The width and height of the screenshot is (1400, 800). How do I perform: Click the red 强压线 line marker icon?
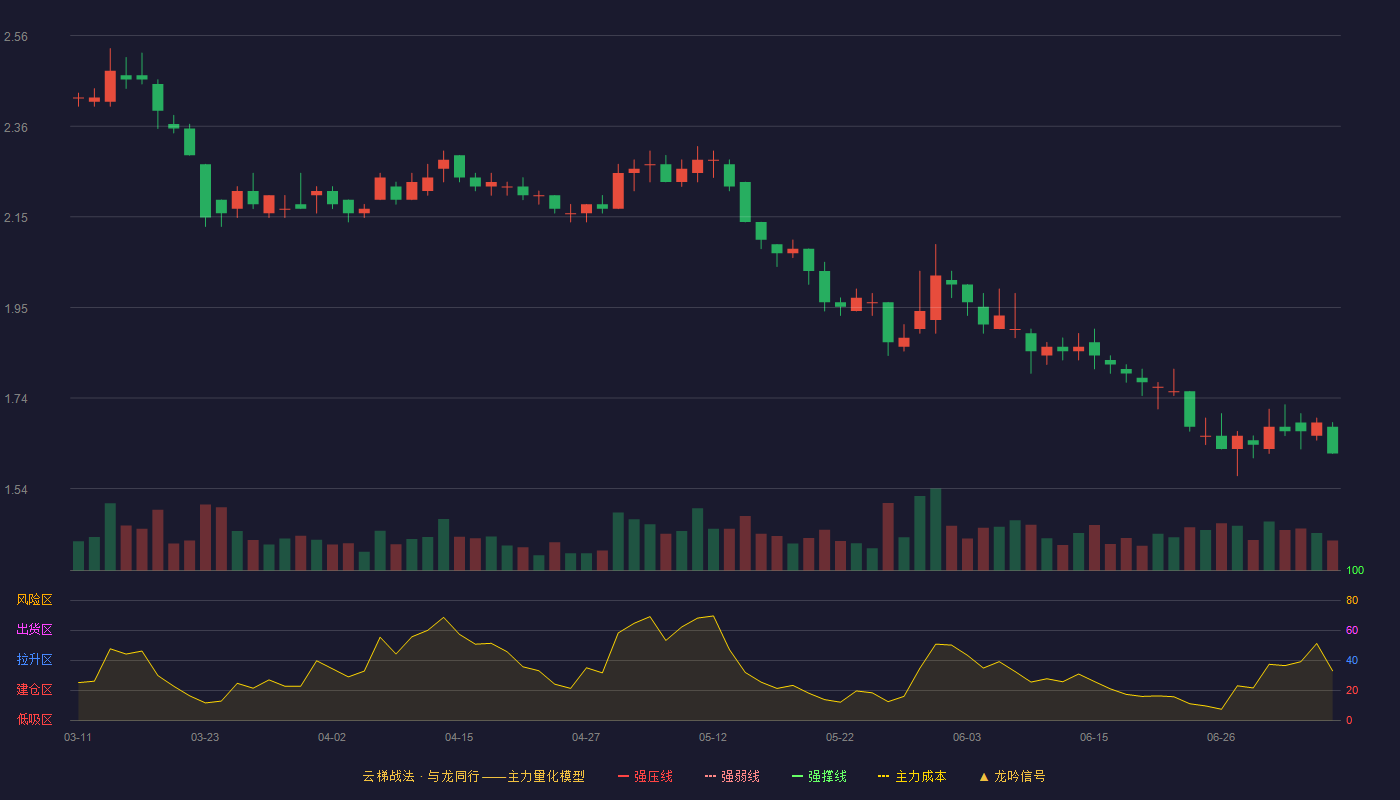(x=623, y=776)
